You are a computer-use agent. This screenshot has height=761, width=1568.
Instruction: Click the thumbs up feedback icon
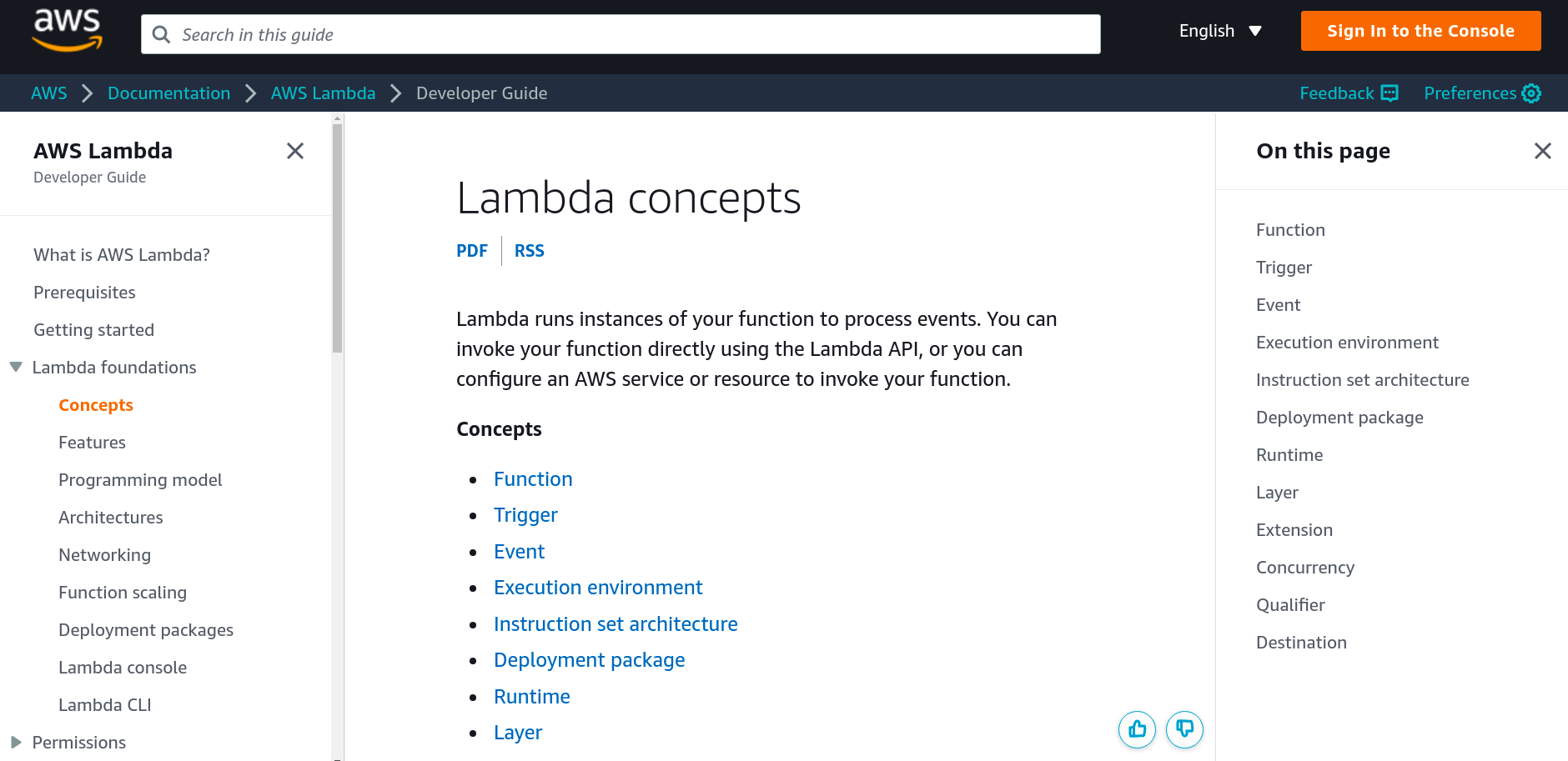pos(1137,729)
